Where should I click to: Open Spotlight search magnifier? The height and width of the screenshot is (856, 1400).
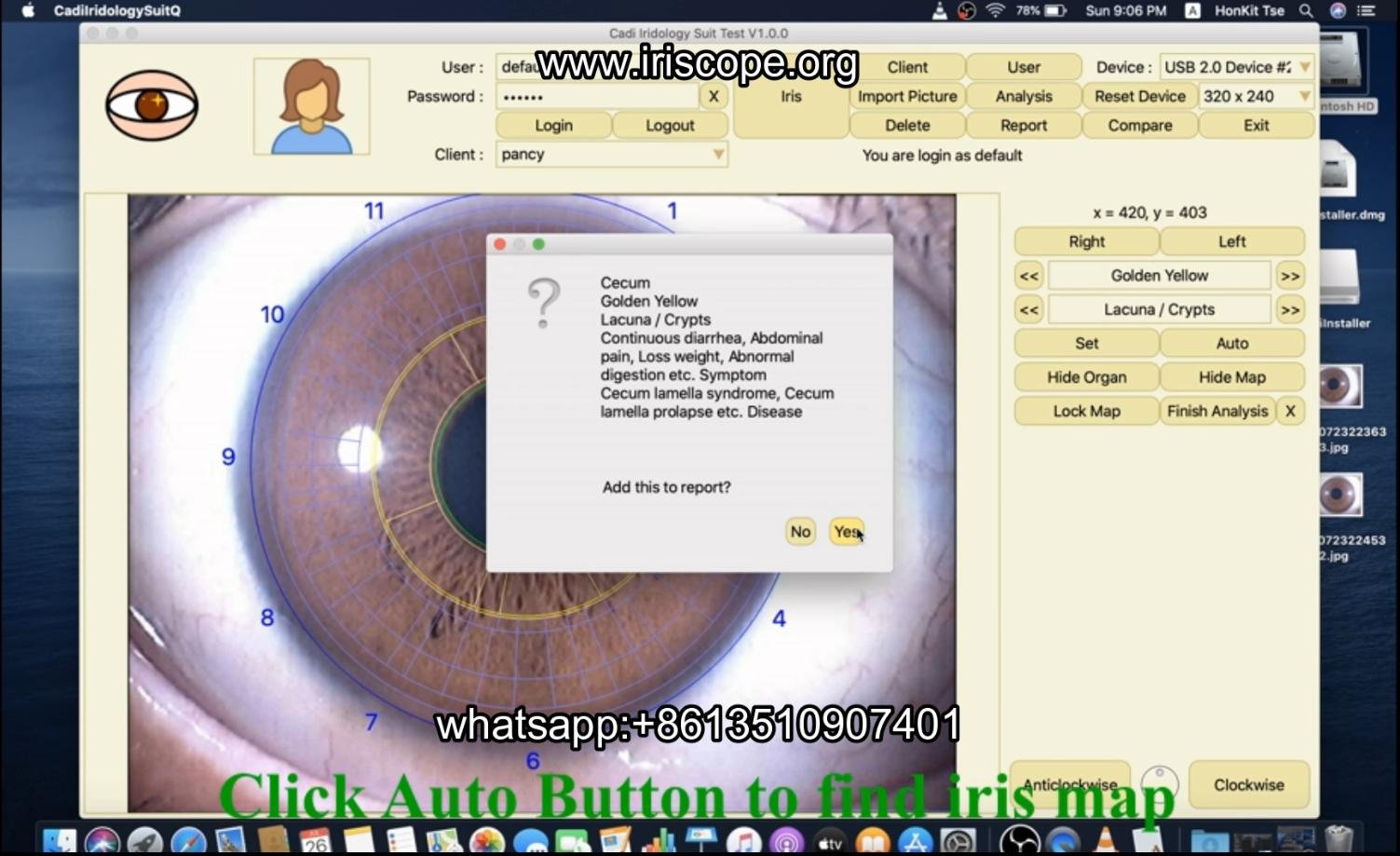[1307, 11]
